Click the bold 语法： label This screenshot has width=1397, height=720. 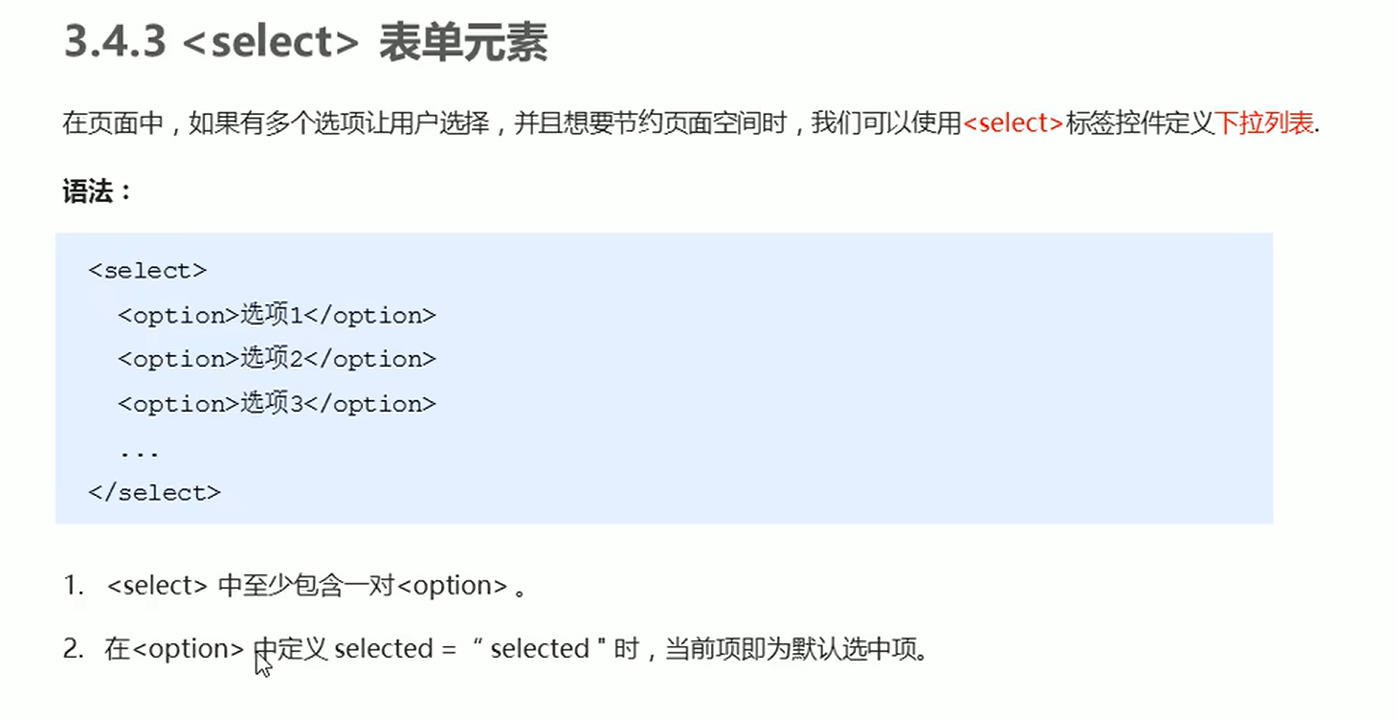tap(98, 192)
